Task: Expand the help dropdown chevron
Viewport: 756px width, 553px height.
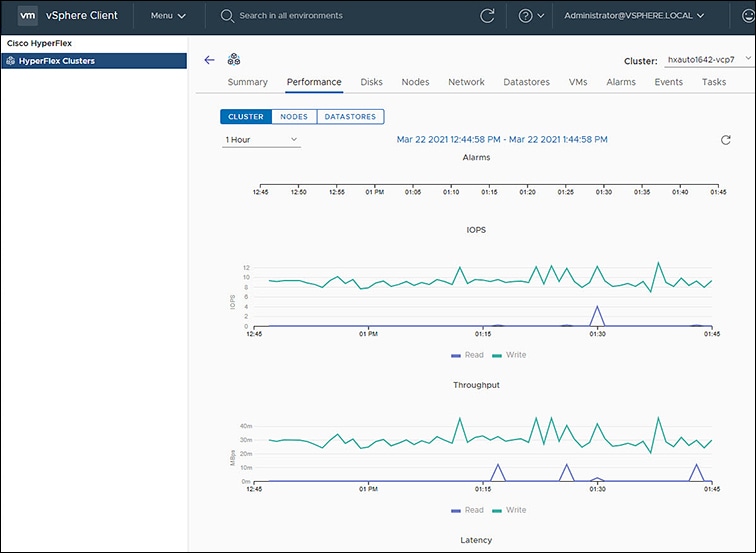Action: click(540, 16)
